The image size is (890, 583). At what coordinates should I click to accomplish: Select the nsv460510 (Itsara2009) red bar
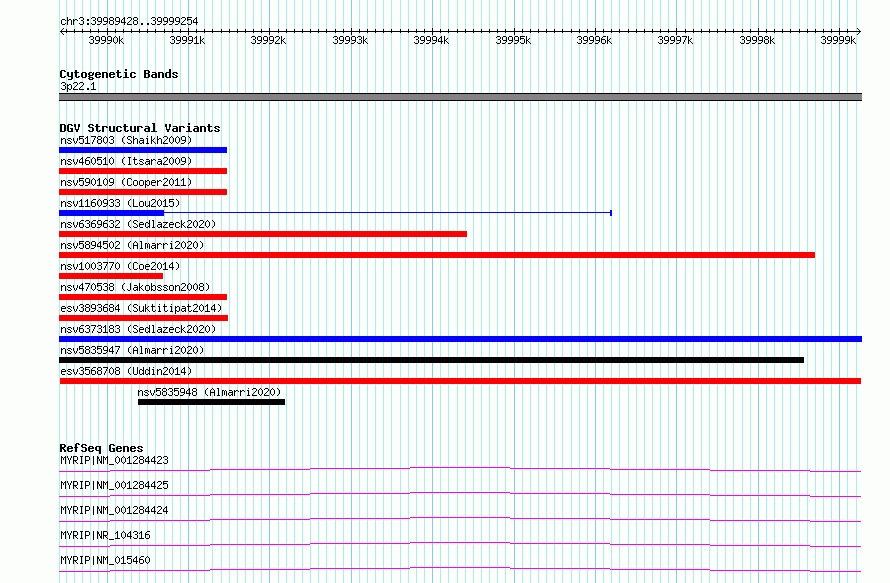pyautogui.click(x=143, y=171)
